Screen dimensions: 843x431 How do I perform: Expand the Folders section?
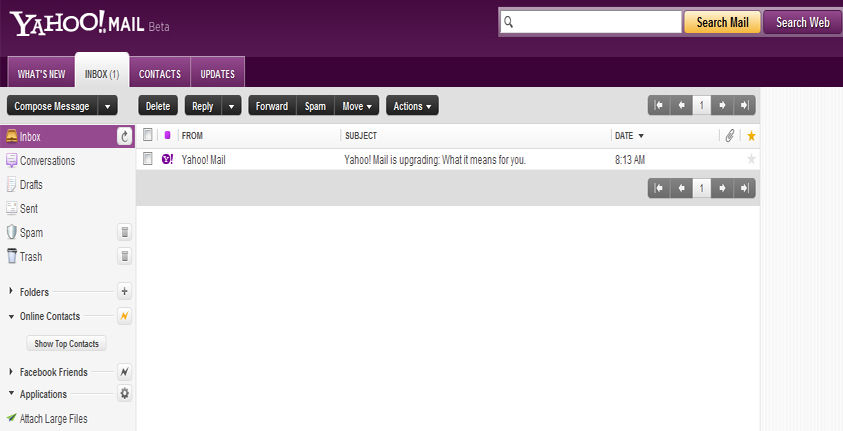pos(11,291)
